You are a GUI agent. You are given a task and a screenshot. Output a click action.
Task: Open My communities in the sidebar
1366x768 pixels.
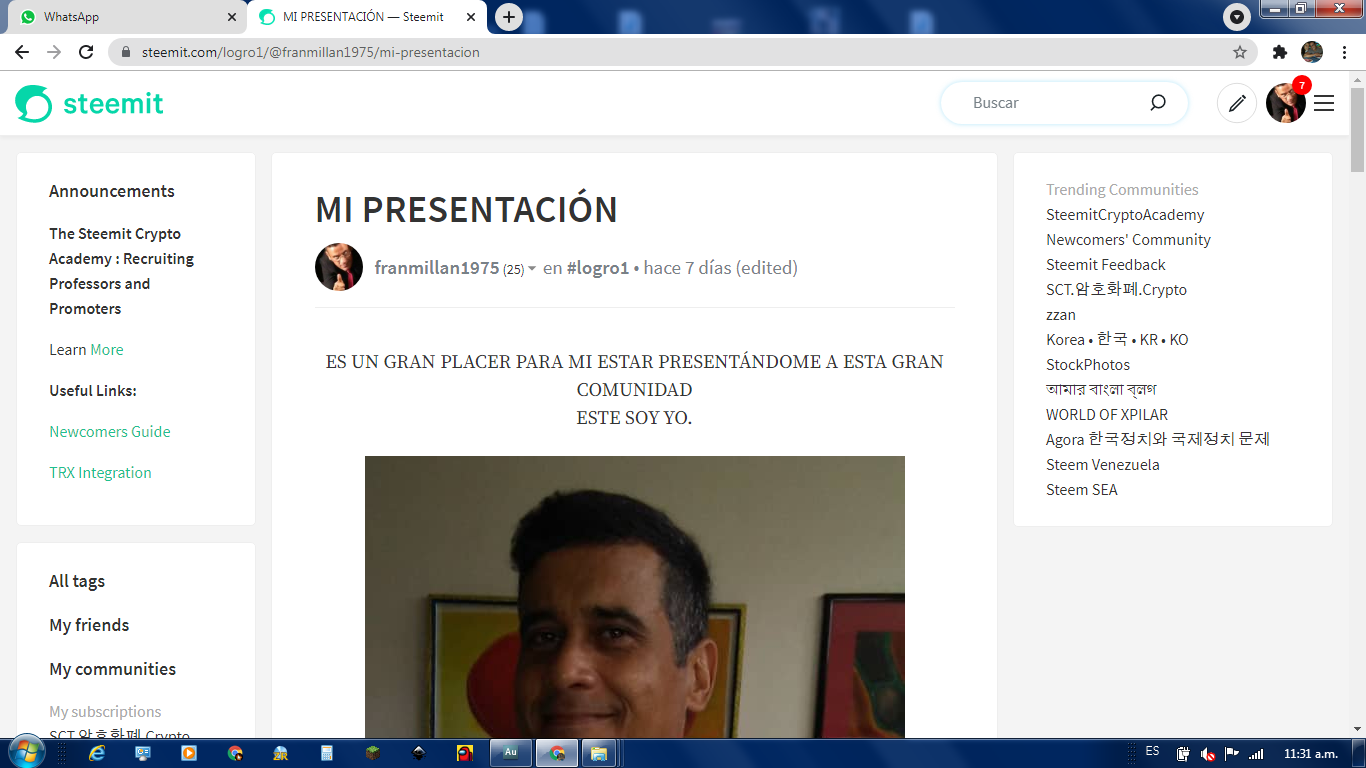pos(112,669)
